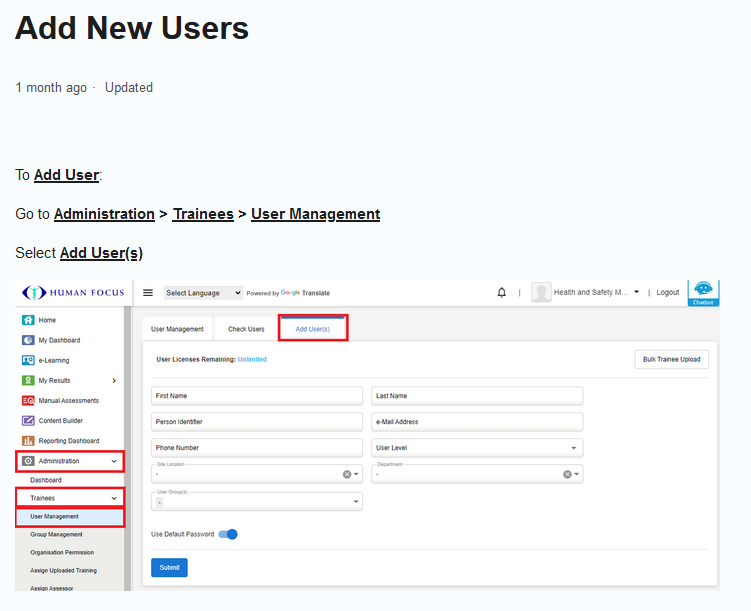Expand the Site Location dropdown arrow
This screenshot has height=611, width=751.
[x=357, y=475]
